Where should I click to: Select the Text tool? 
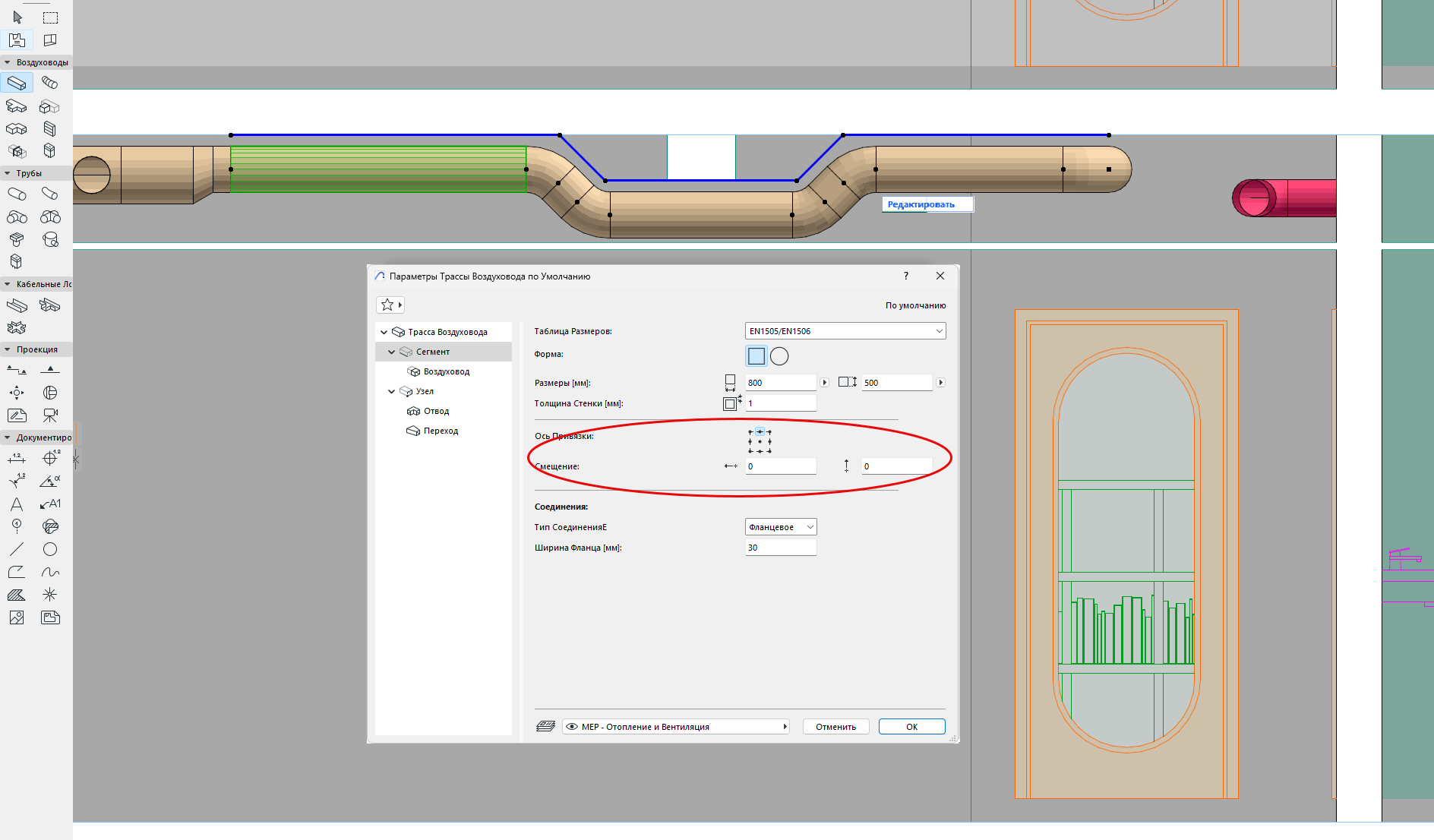coord(17,504)
